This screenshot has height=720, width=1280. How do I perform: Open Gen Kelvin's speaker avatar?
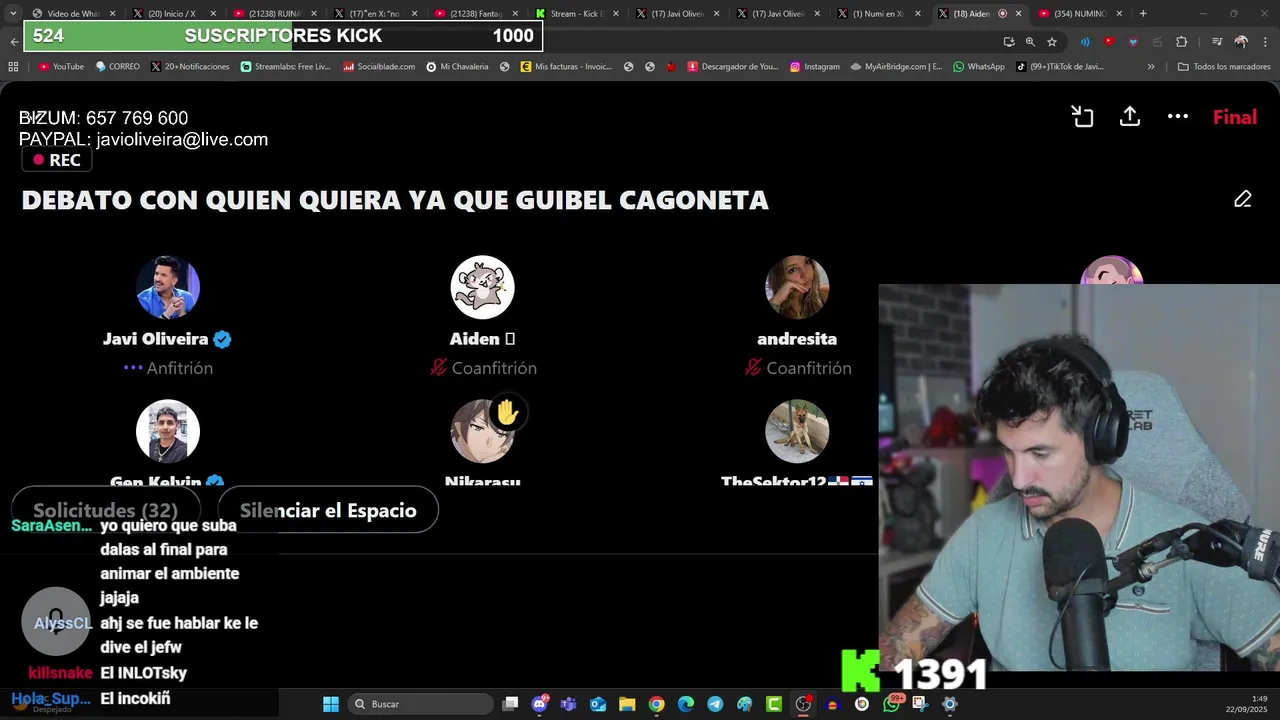click(x=168, y=431)
